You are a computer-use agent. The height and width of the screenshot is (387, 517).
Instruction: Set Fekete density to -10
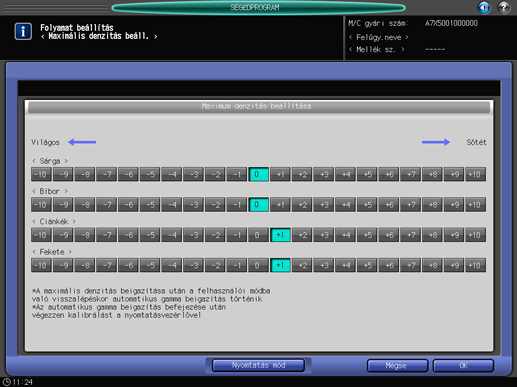point(41,265)
